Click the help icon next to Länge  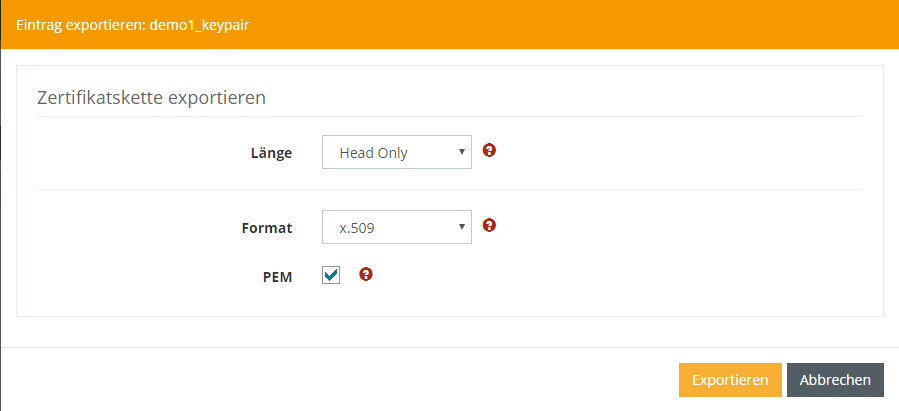coord(489,151)
